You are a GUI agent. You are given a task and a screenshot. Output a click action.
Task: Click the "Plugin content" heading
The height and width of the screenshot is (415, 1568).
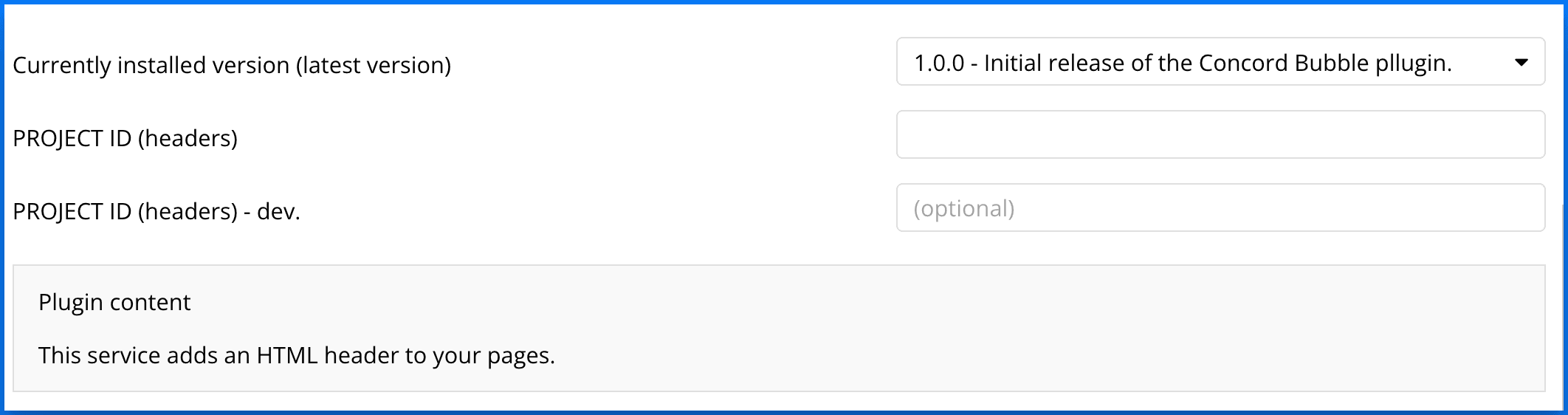click(x=114, y=302)
